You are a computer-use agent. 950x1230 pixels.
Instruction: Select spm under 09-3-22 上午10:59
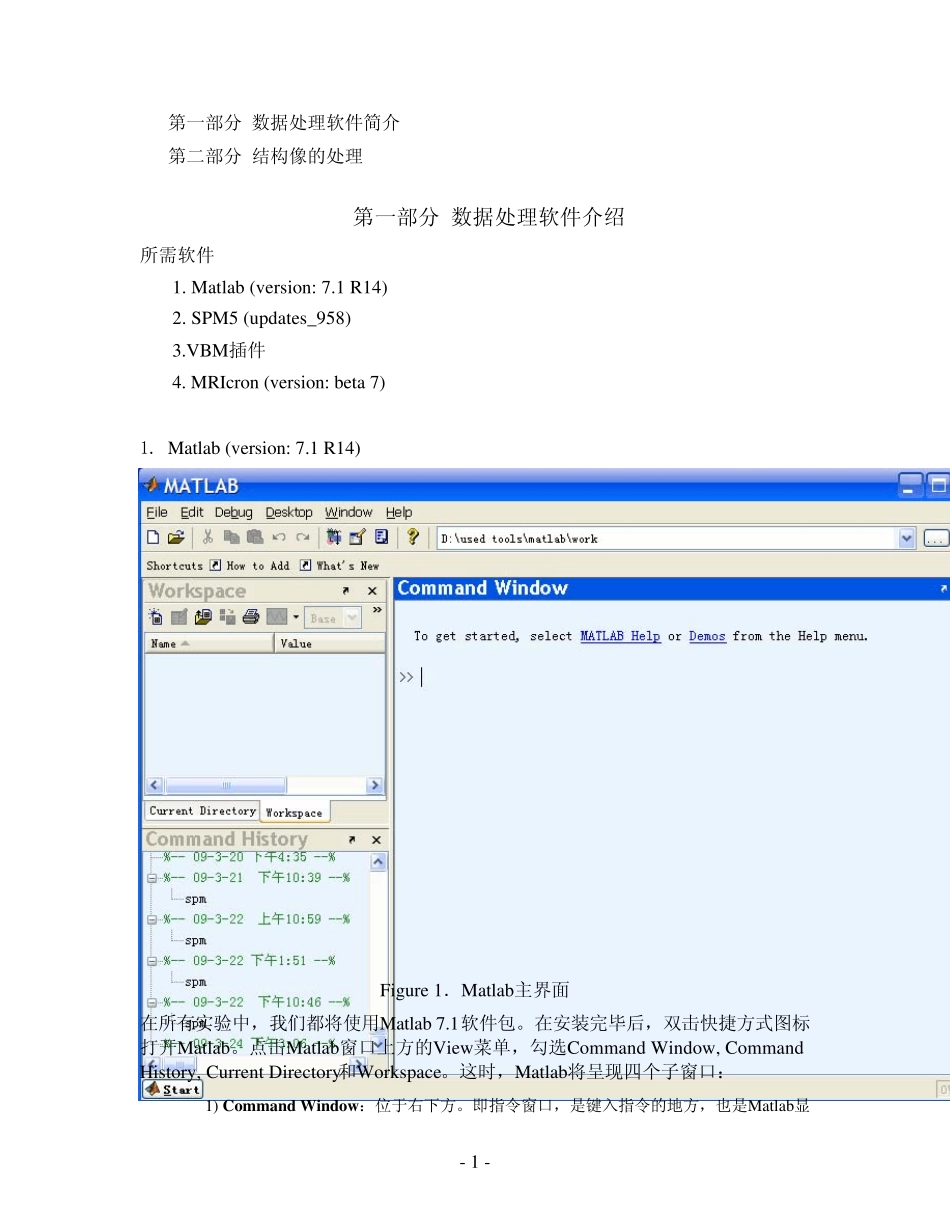[196, 940]
